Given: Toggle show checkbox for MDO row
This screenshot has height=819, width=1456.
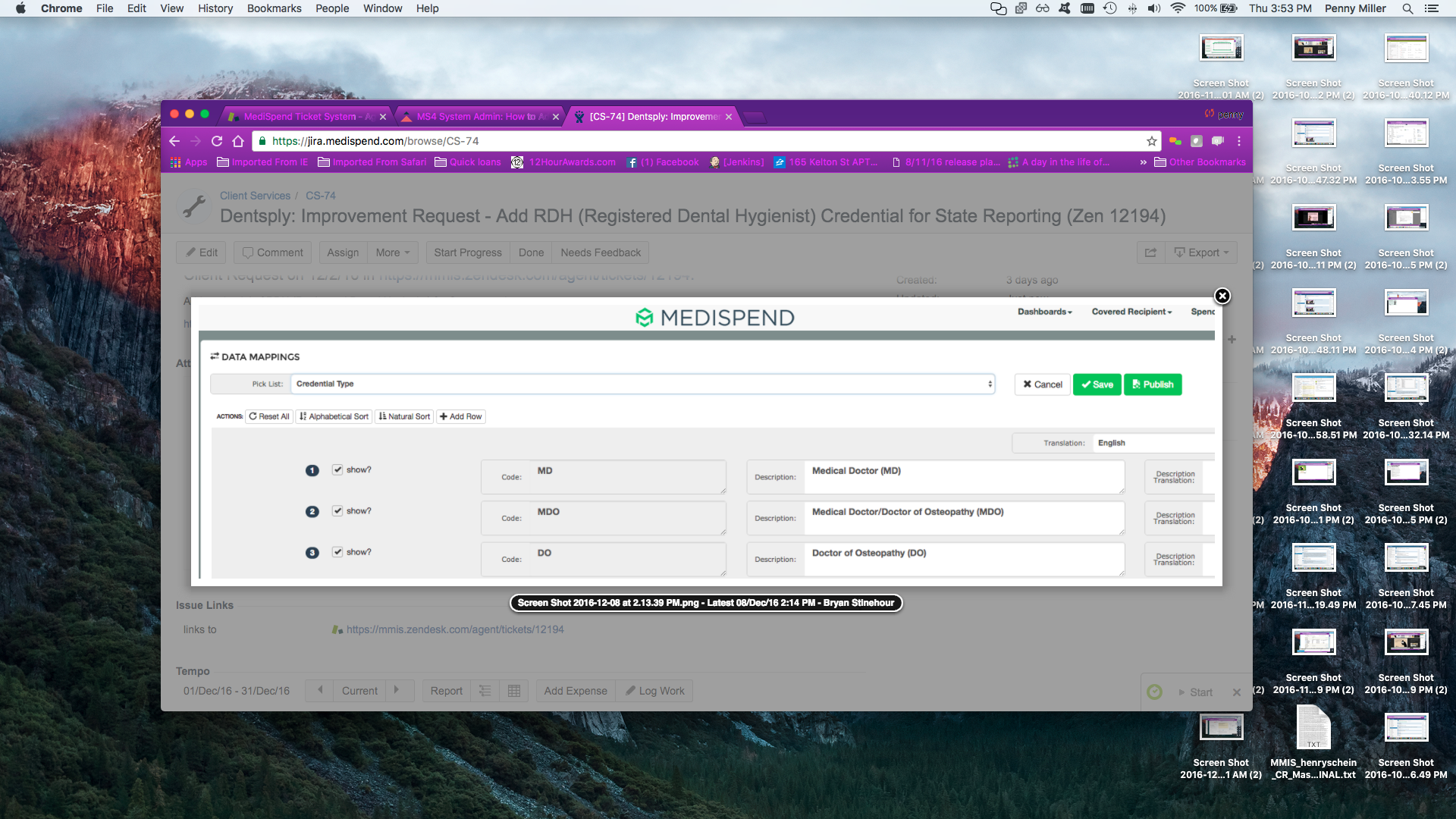Looking at the screenshot, I should coord(337,510).
